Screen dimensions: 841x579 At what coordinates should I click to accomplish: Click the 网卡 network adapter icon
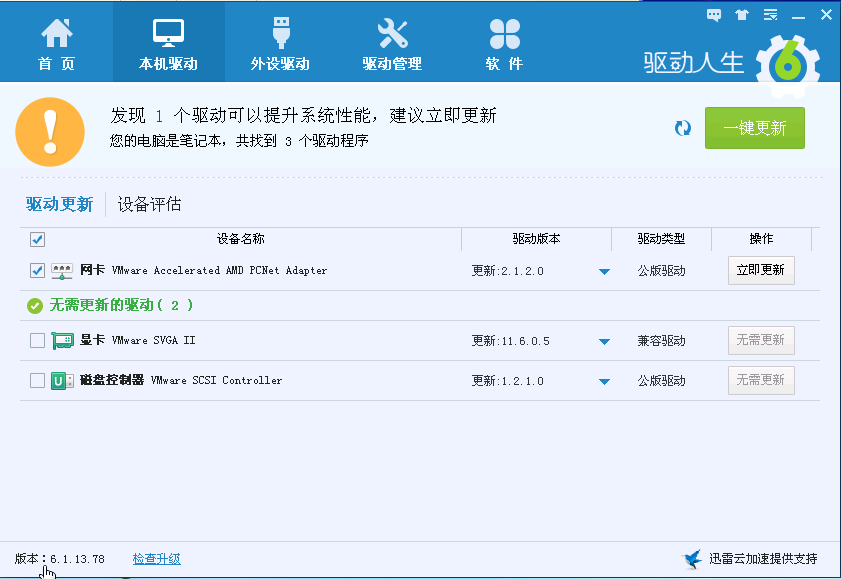click(x=62, y=271)
